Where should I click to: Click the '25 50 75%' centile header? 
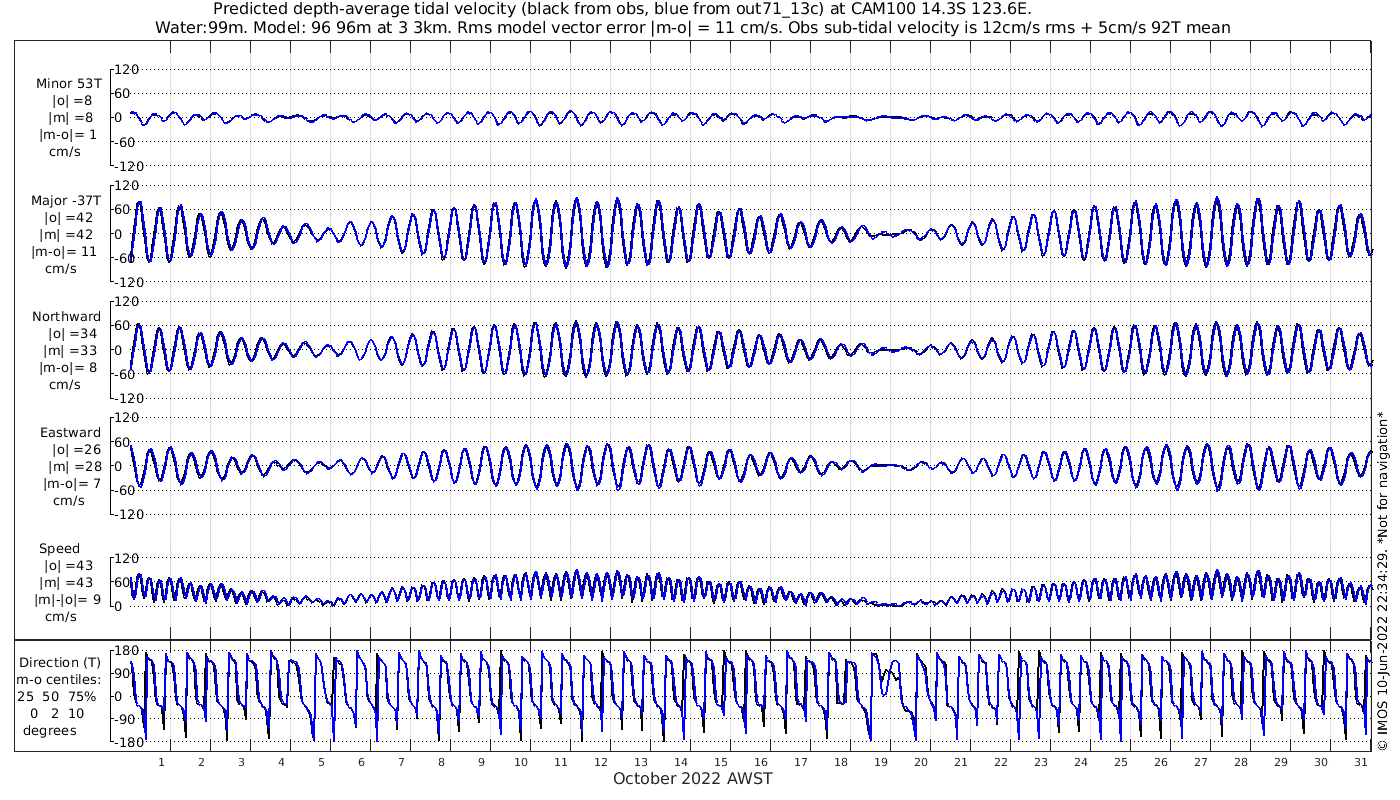(57, 697)
